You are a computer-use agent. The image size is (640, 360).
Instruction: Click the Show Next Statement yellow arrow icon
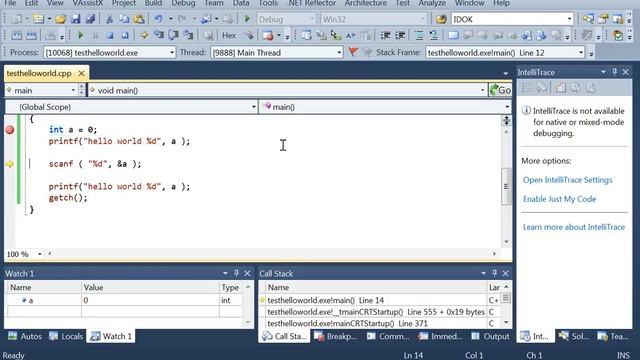tap(144, 36)
